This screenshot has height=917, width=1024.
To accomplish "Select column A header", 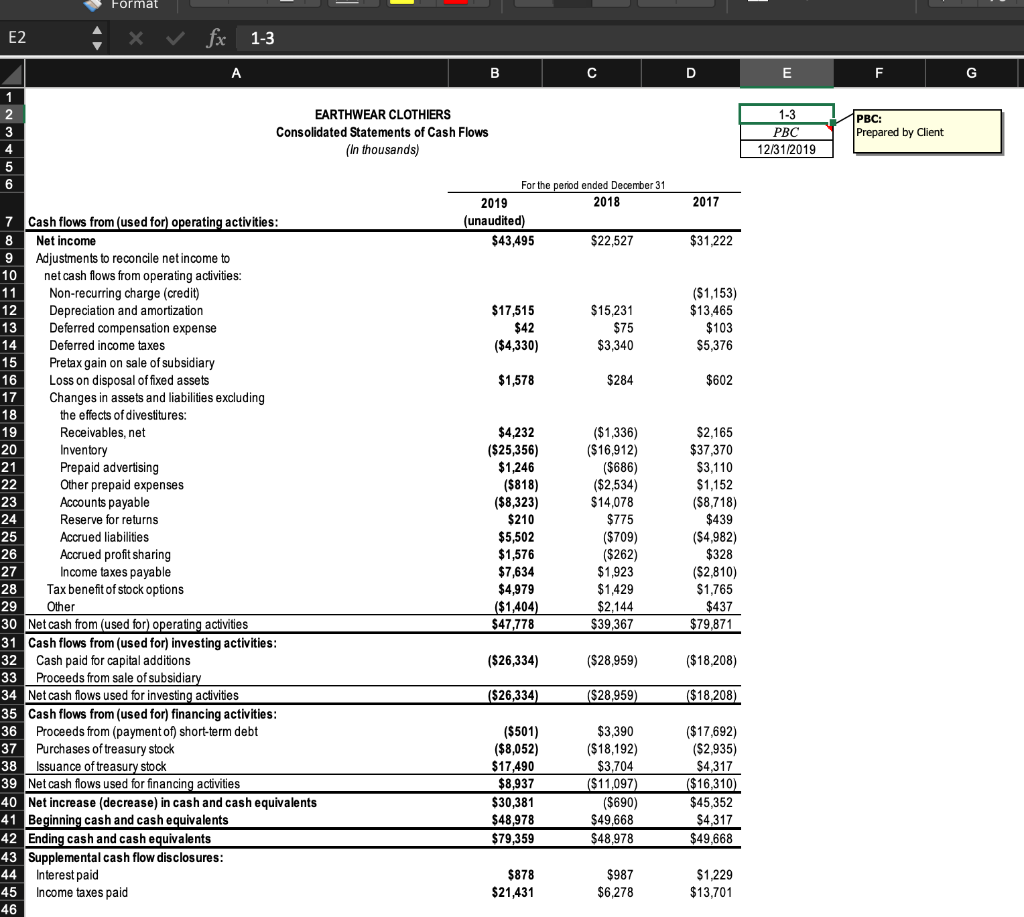I will [236, 73].
